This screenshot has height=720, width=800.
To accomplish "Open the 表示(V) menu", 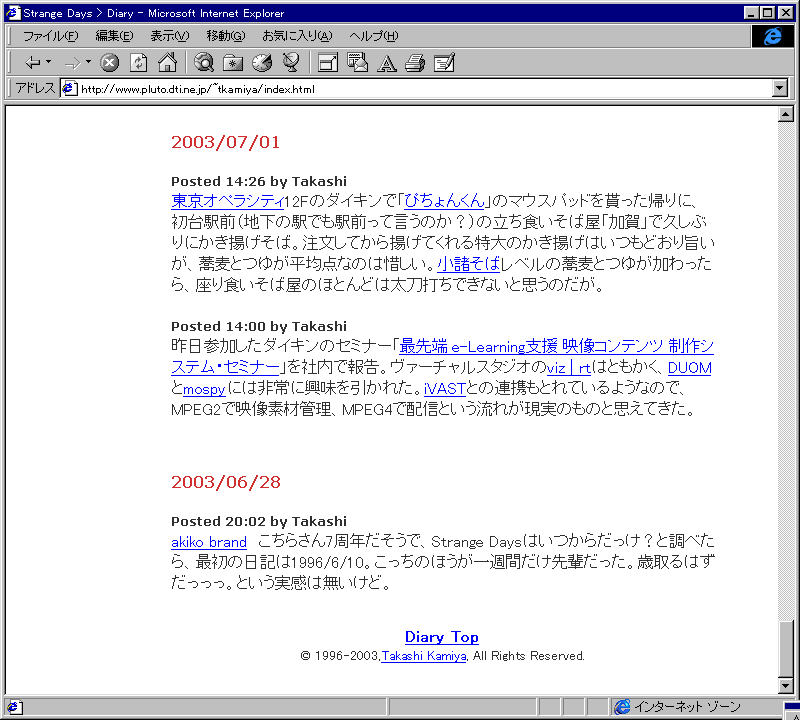I will (169, 36).
